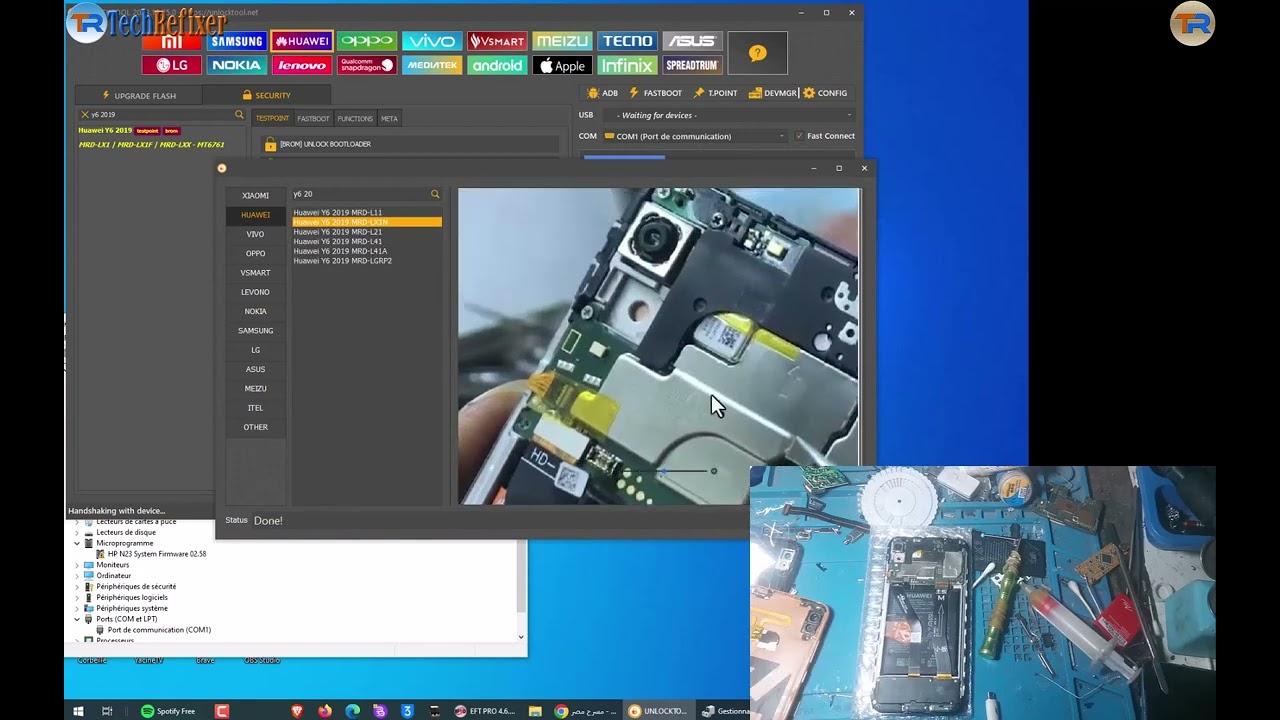
Task: Open the META sub-tab
Action: (x=389, y=118)
